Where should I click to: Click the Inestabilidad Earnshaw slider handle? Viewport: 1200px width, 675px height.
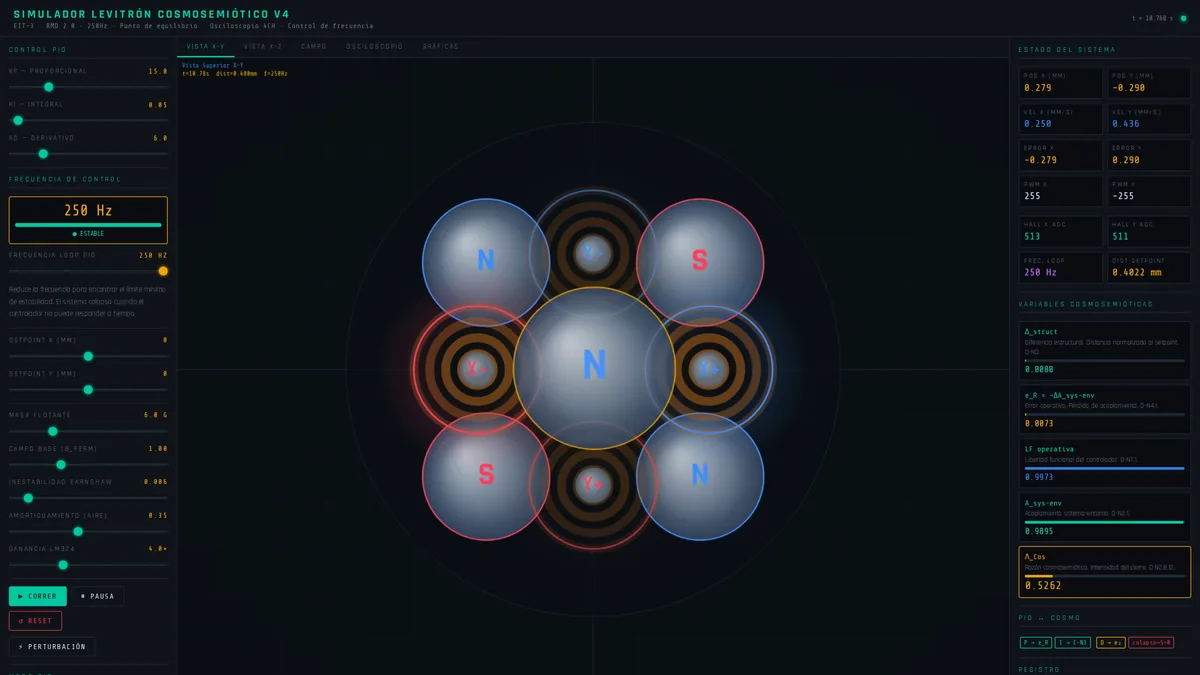coord(28,497)
